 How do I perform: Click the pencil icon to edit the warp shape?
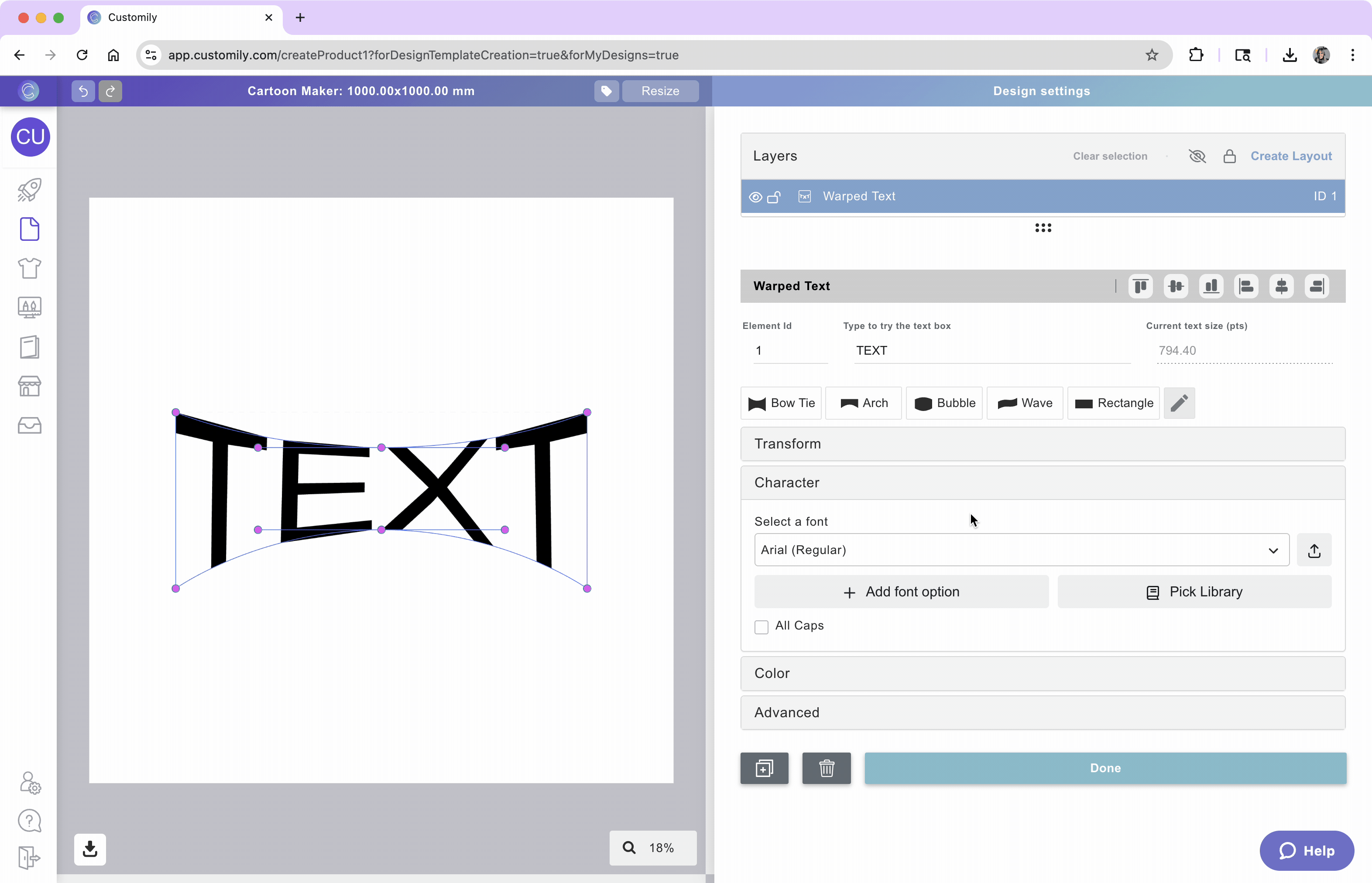pos(1179,403)
